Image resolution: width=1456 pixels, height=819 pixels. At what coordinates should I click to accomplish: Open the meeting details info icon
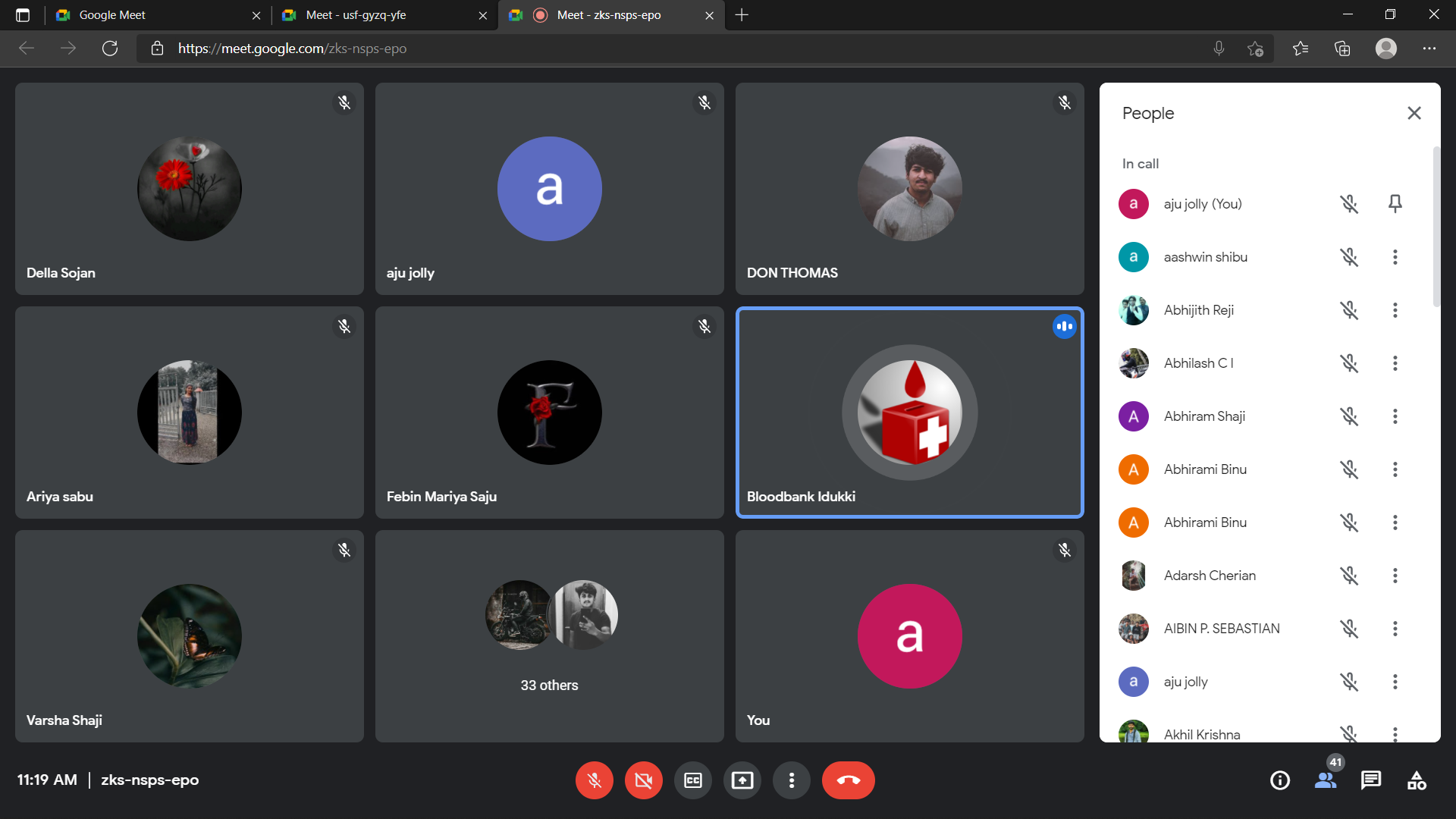1279,780
